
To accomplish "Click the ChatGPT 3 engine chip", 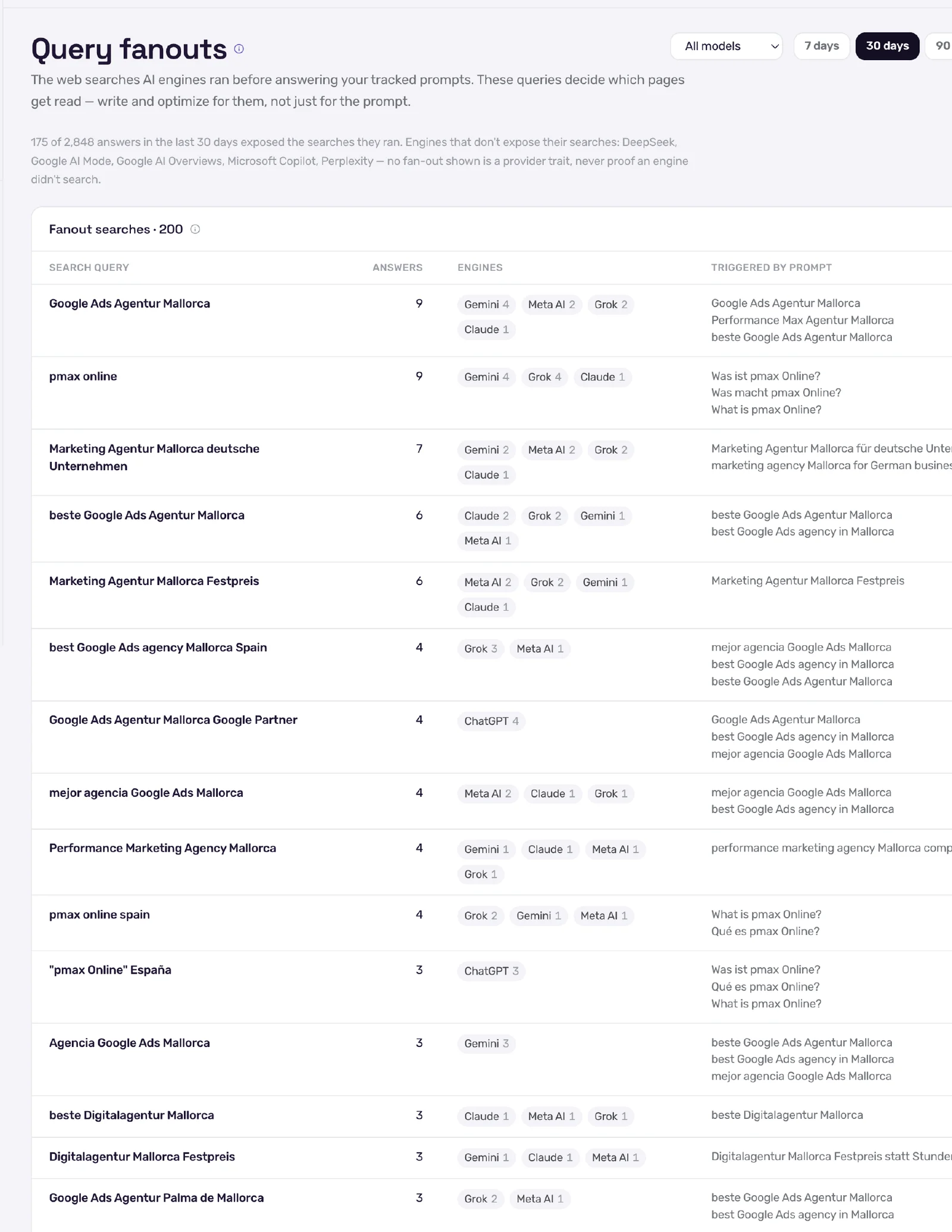I will (x=491, y=971).
